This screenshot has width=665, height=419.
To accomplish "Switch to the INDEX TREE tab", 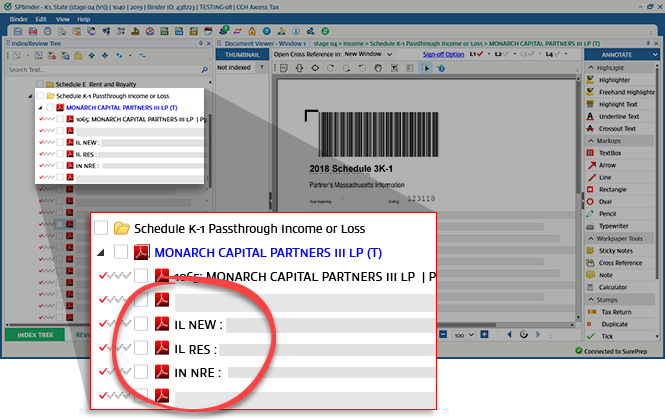I will (x=35, y=335).
